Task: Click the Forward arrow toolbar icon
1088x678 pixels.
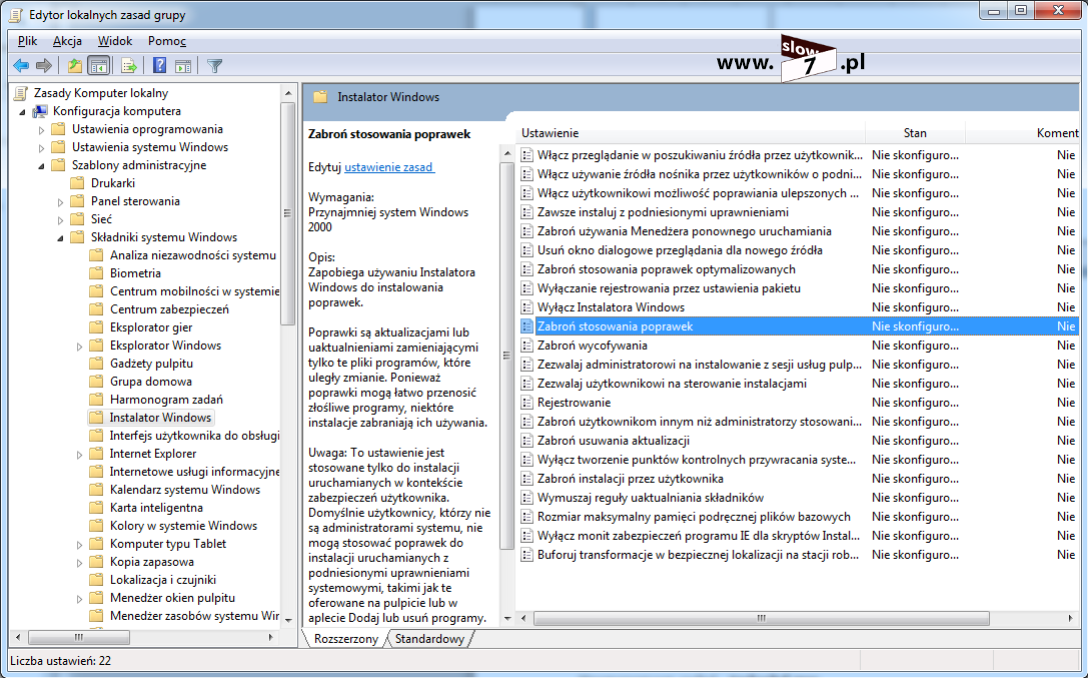Action: pos(44,66)
